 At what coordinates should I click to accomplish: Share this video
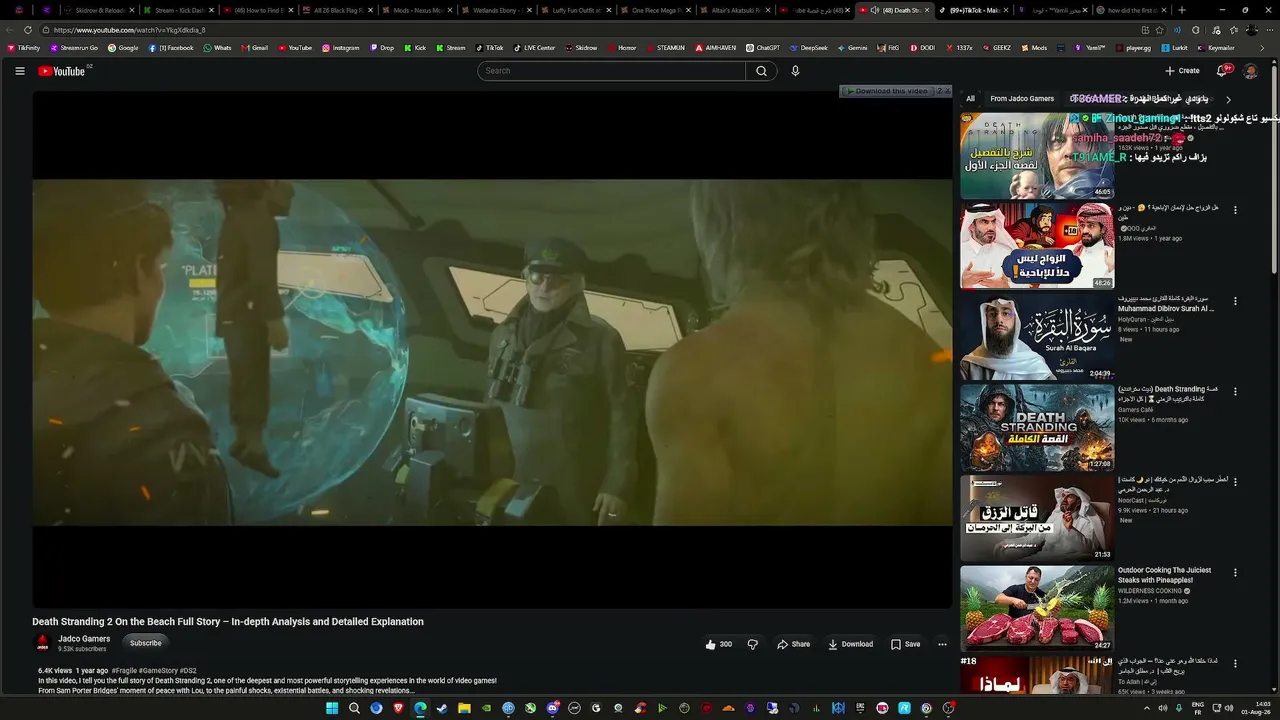[x=794, y=644]
